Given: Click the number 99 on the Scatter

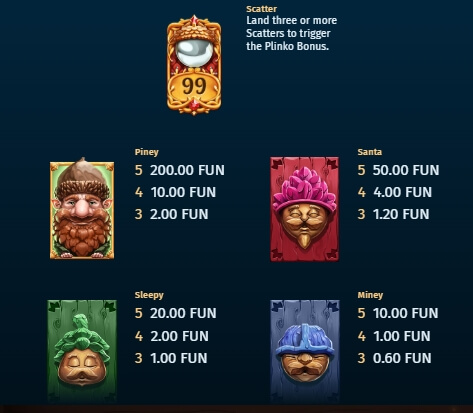Looking at the screenshot, I should click(194, 87).
